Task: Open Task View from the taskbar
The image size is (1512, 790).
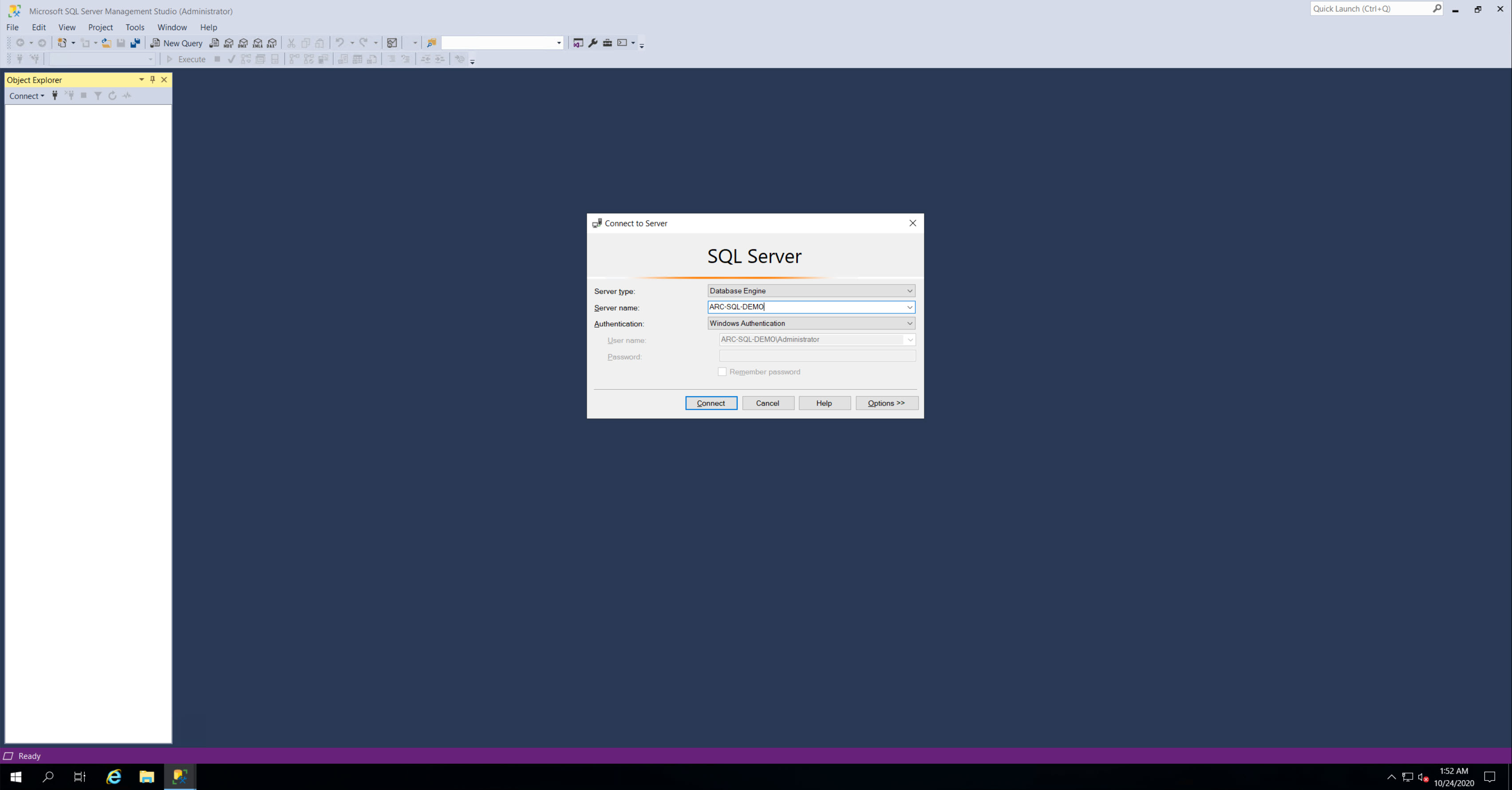Action: click(x=80, y=777)
